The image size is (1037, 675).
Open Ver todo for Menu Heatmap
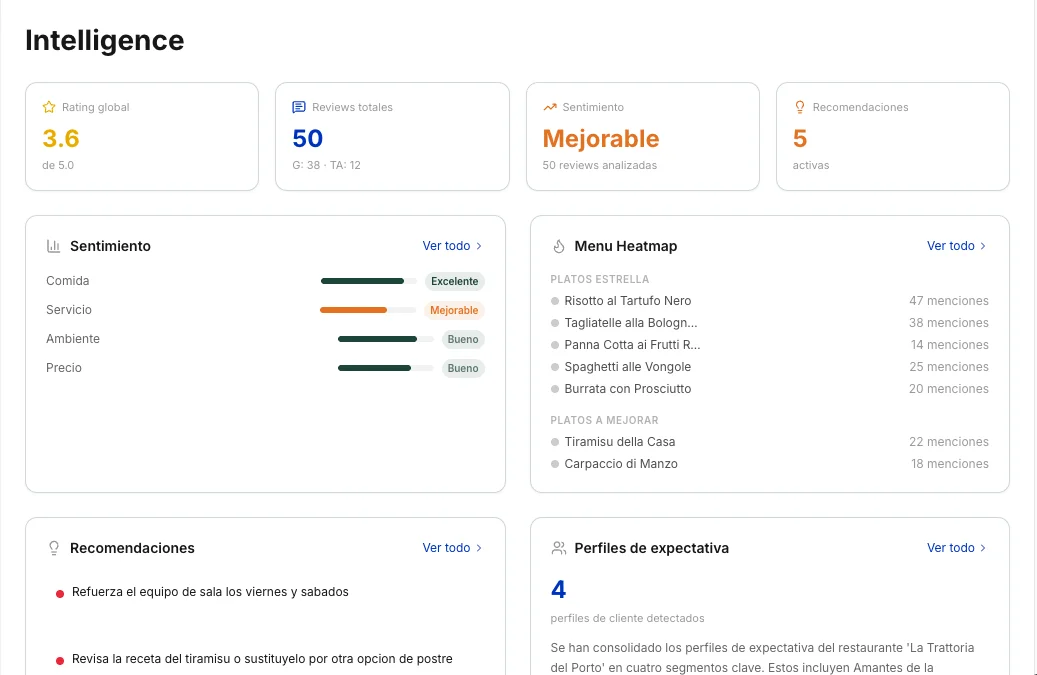(951, 246)
